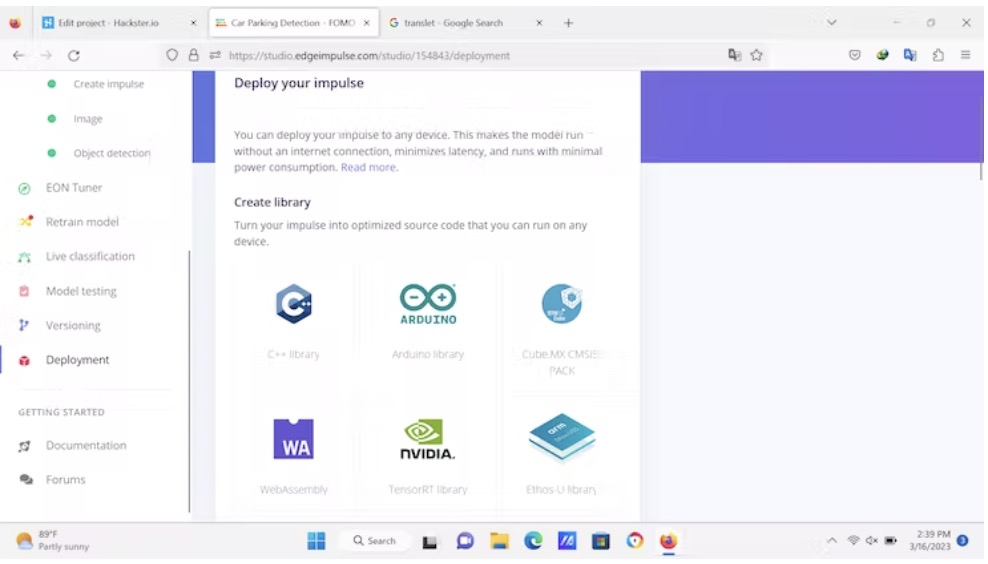Click the bookmark star in address bar
Viewport: 988px width, 564px height.
pyautogui.click(x=757, y=56)
